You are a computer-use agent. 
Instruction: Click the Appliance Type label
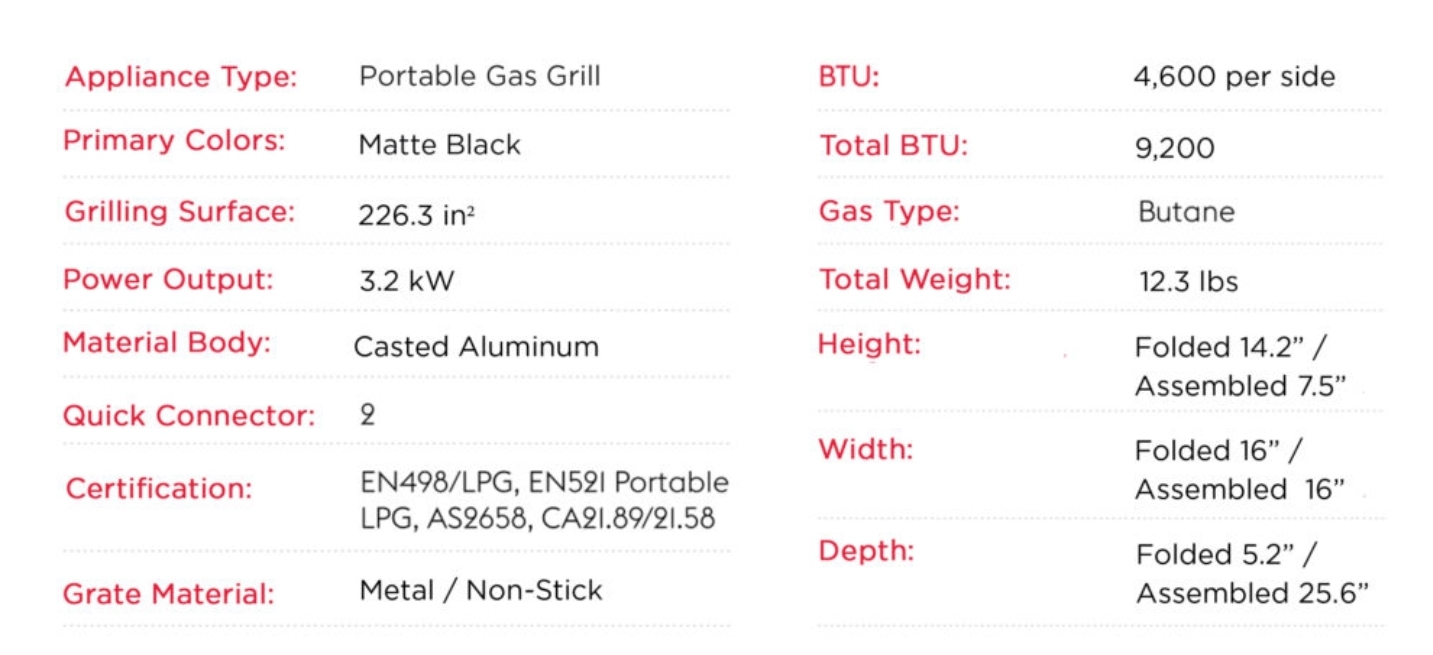[x=181, y=77]
